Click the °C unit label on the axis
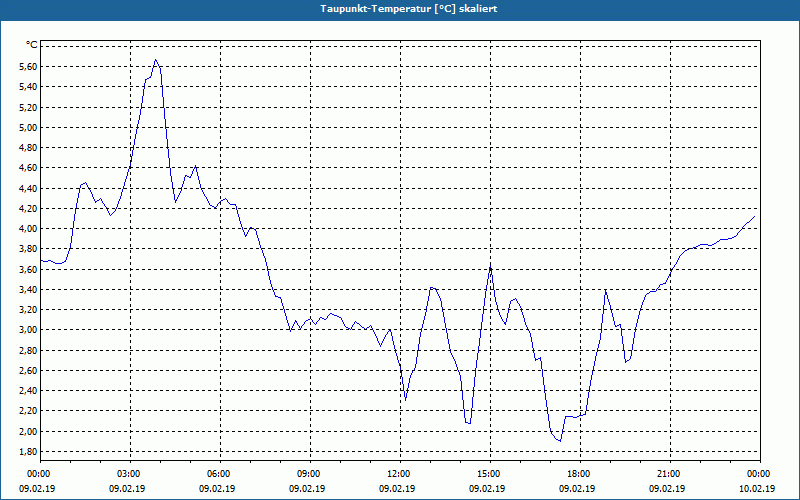Viewport: 800px width, 500px height. point(32,45)
